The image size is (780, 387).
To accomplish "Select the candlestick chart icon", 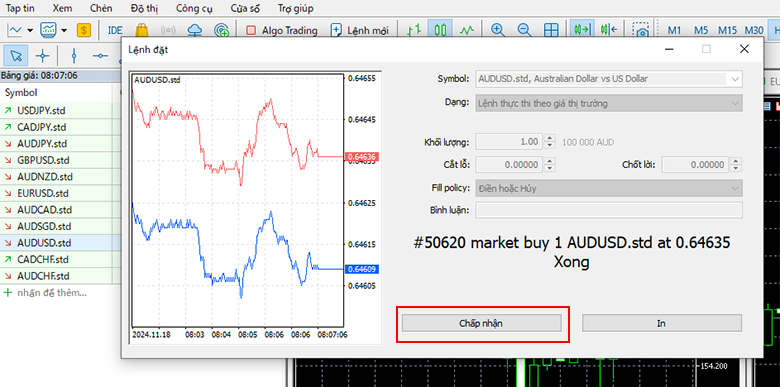I will coord(440,30).
